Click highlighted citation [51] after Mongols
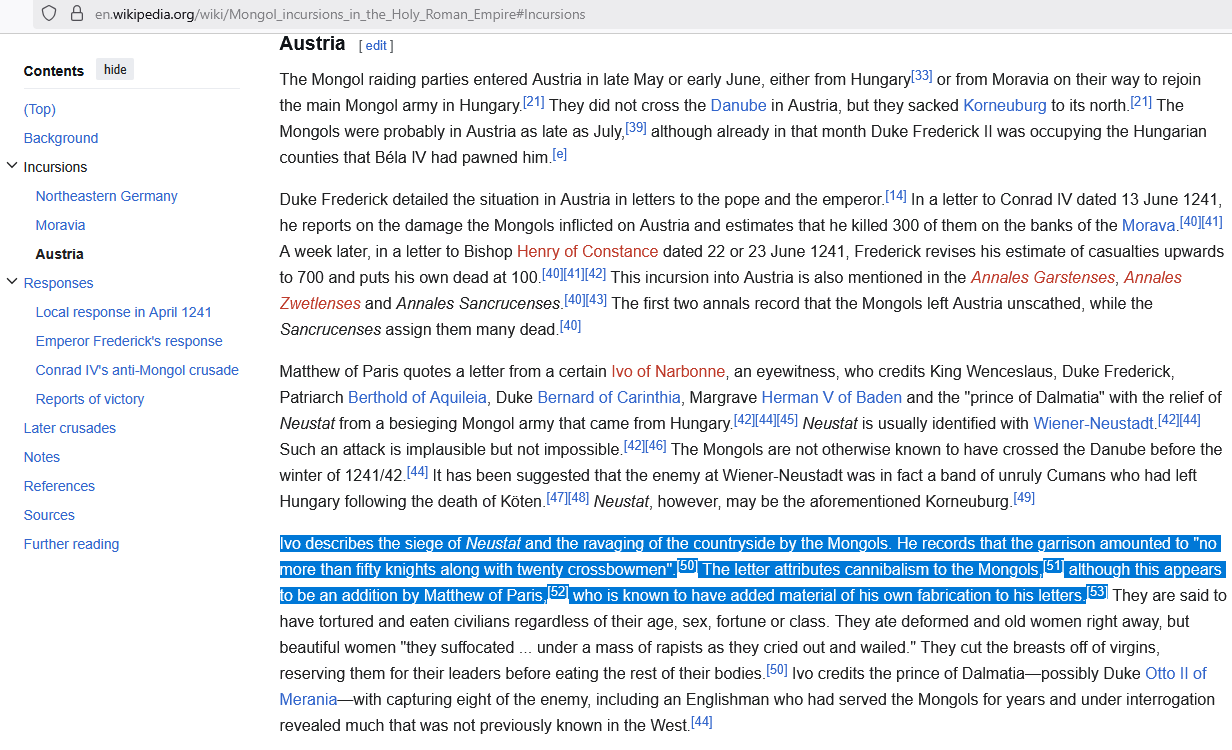The image size is (1232, 750). tap(1053, 565)
